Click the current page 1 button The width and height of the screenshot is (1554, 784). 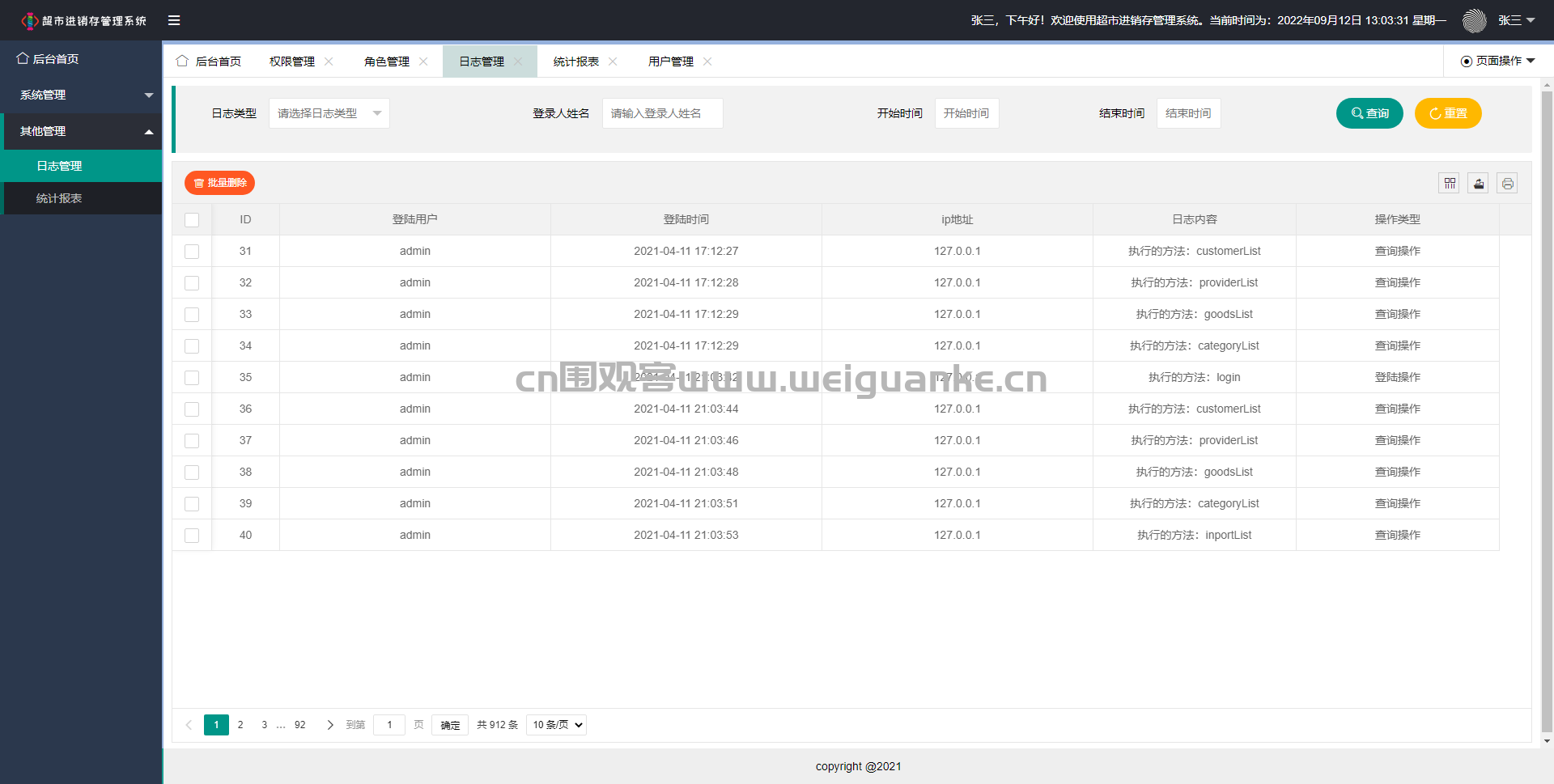click(x=216, y=725)
